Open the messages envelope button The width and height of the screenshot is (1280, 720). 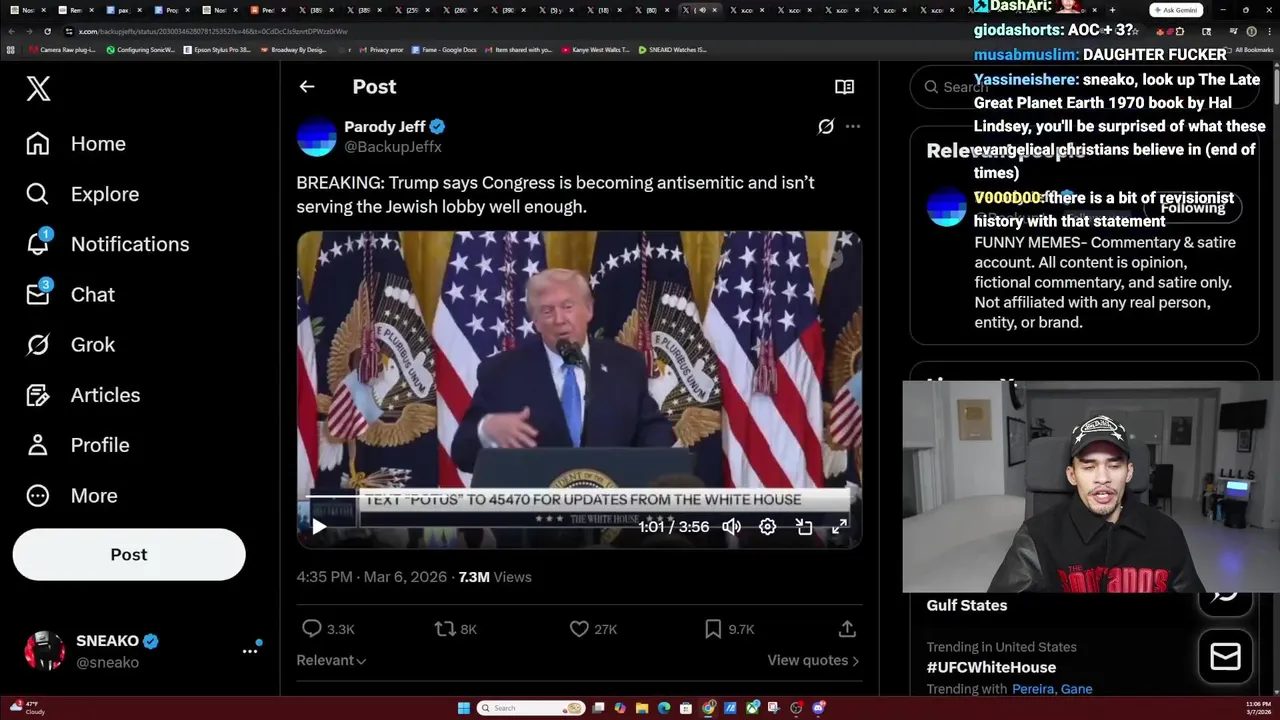[1225, 657]
